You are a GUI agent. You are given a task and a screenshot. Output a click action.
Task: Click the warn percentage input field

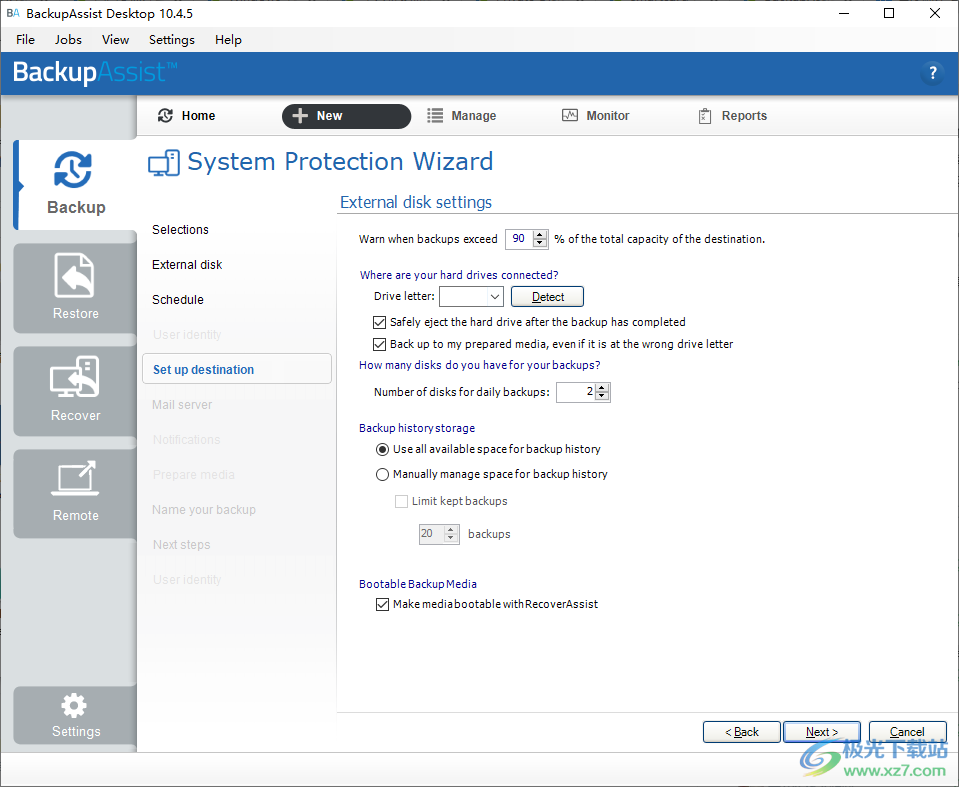519,239
